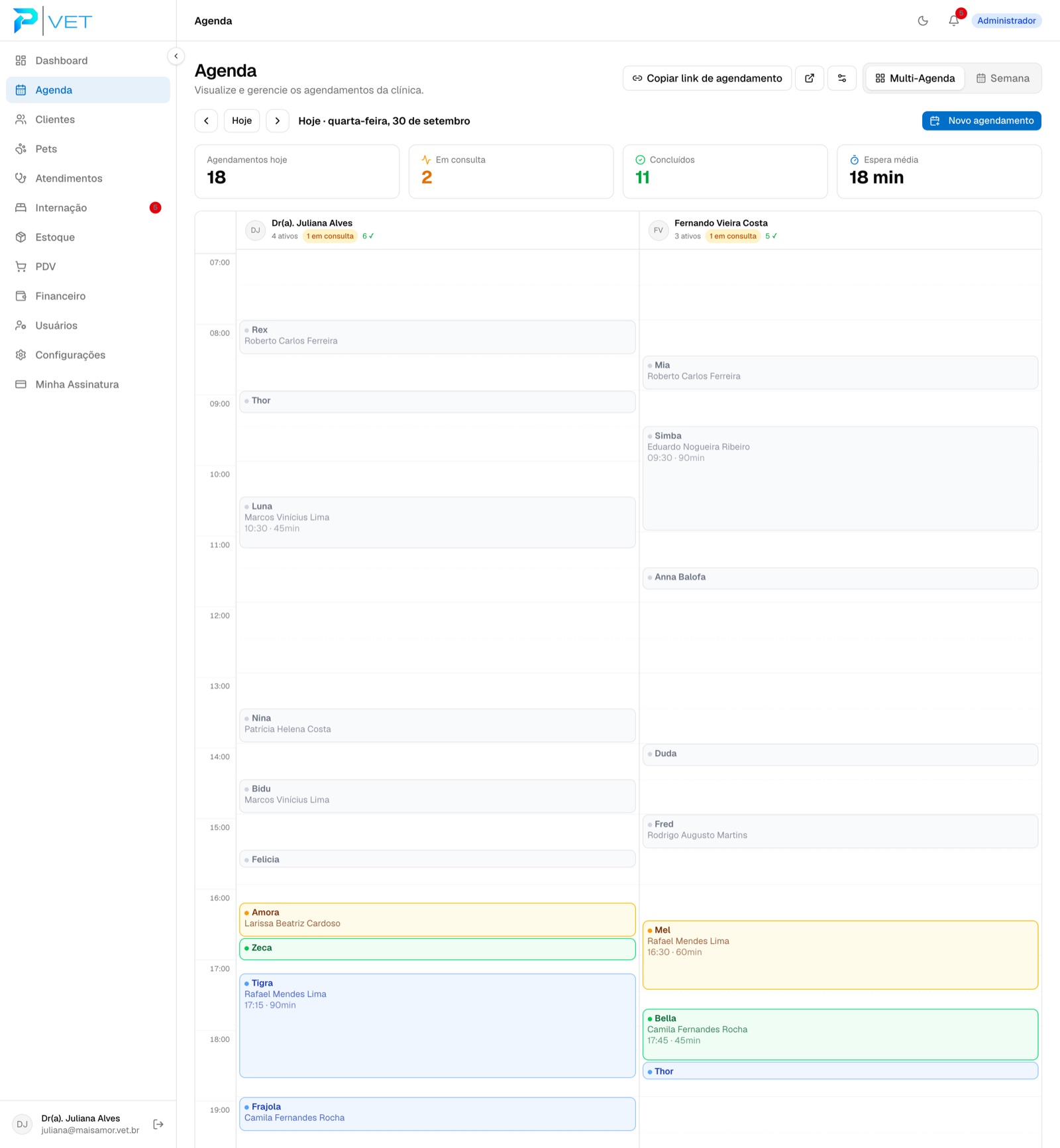Click Copiar link de agendamento
The height and width of the screenshot is (1148, 1060).
click(x=707, y=78)
